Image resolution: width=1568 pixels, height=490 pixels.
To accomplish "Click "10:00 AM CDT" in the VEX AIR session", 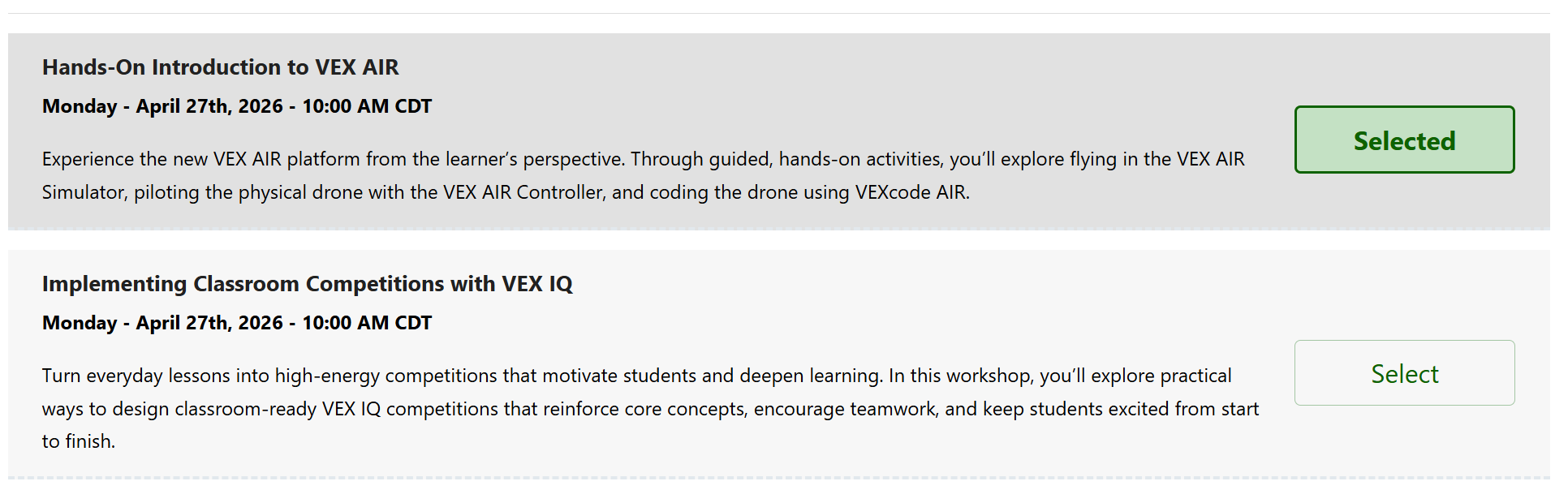I will point(367,106).
